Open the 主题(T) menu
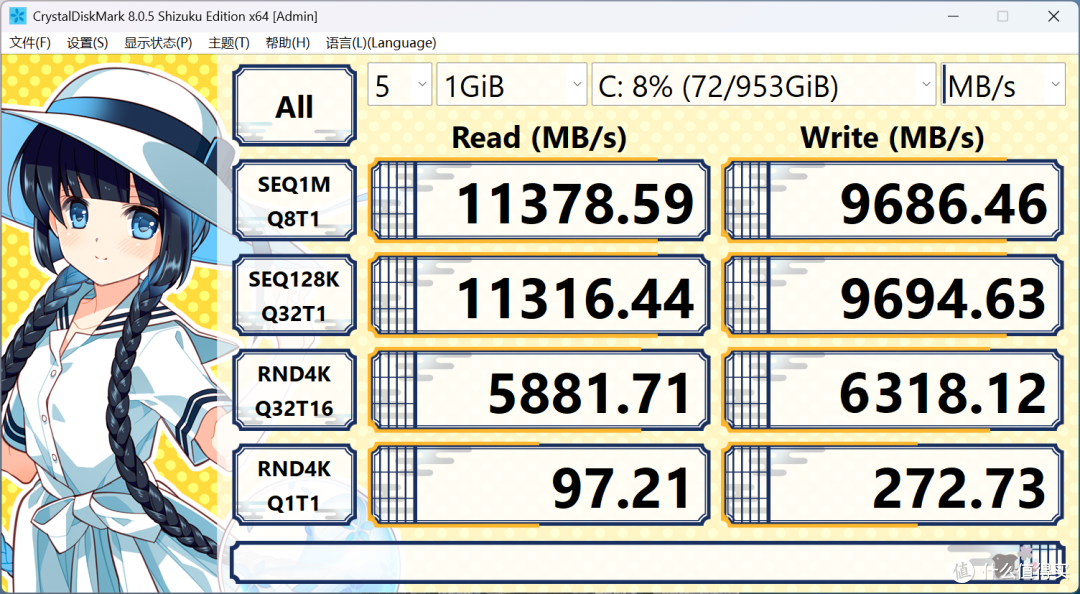This screenshot has width=1080, height=594. (229, 43)
